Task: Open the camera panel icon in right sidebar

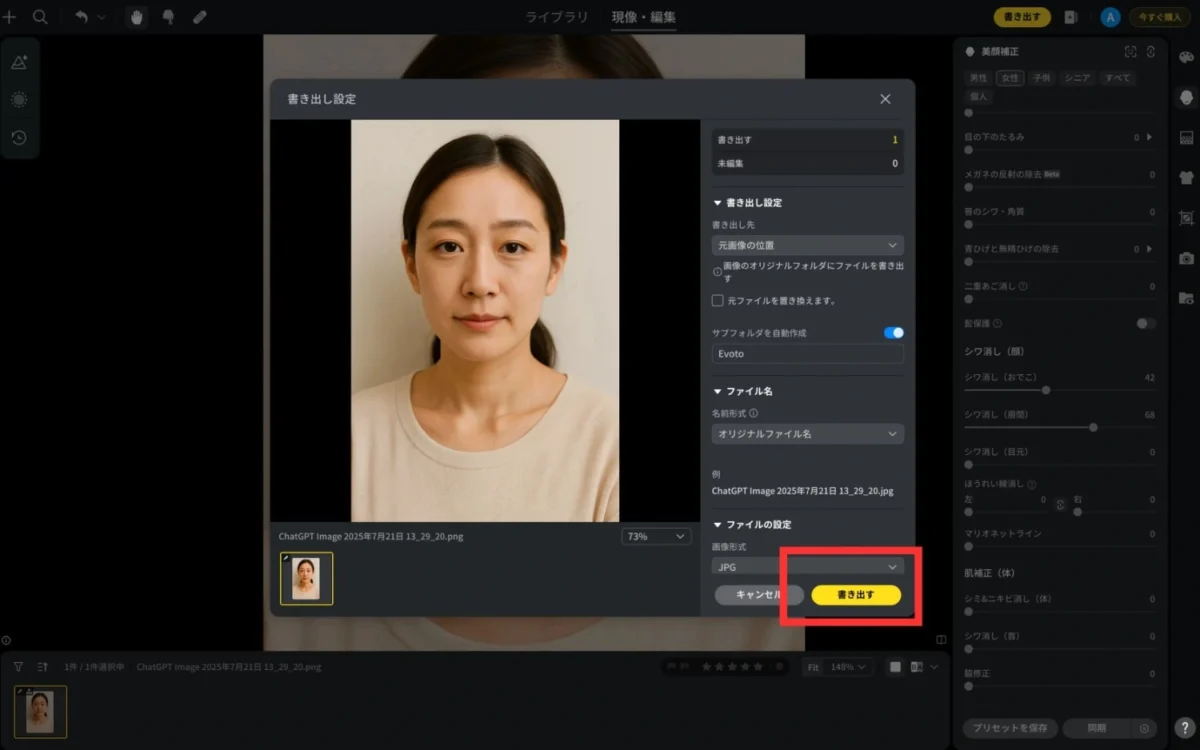Action: [x=1187, y=258]
